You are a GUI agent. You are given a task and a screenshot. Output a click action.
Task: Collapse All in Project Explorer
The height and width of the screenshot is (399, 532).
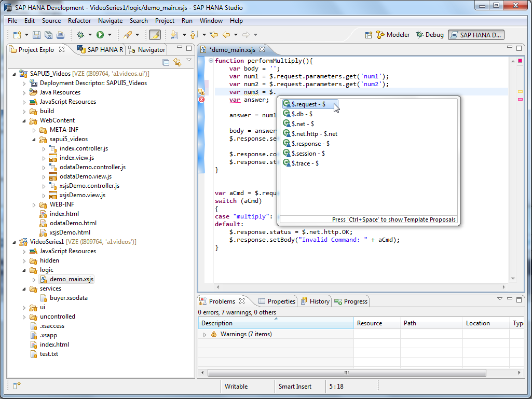[x=166, y=62]
